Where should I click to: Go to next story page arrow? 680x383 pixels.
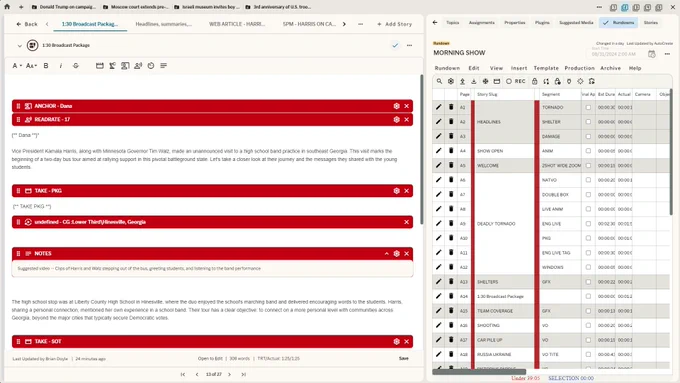229,374
